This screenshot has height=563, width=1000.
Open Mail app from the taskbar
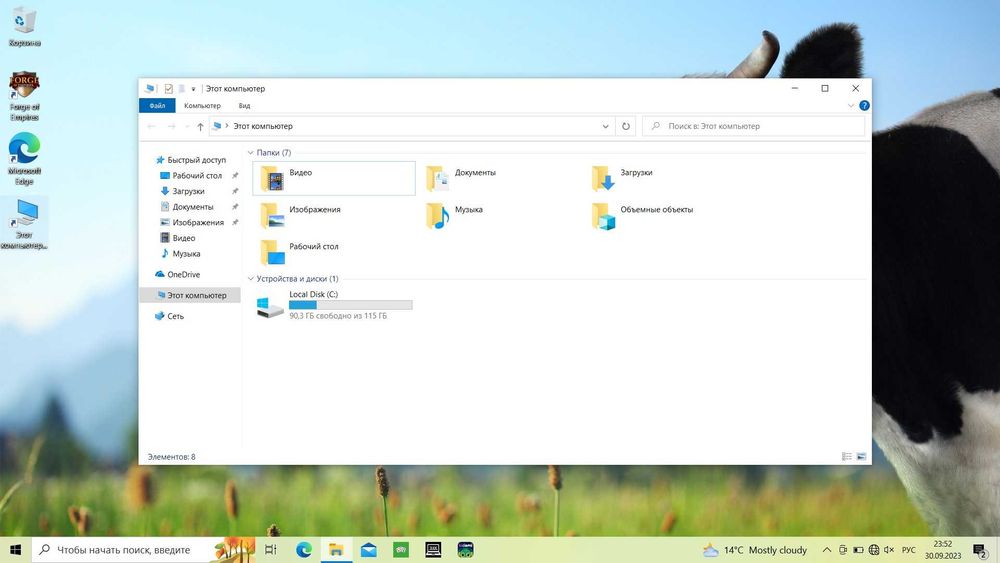pos(369,550)
